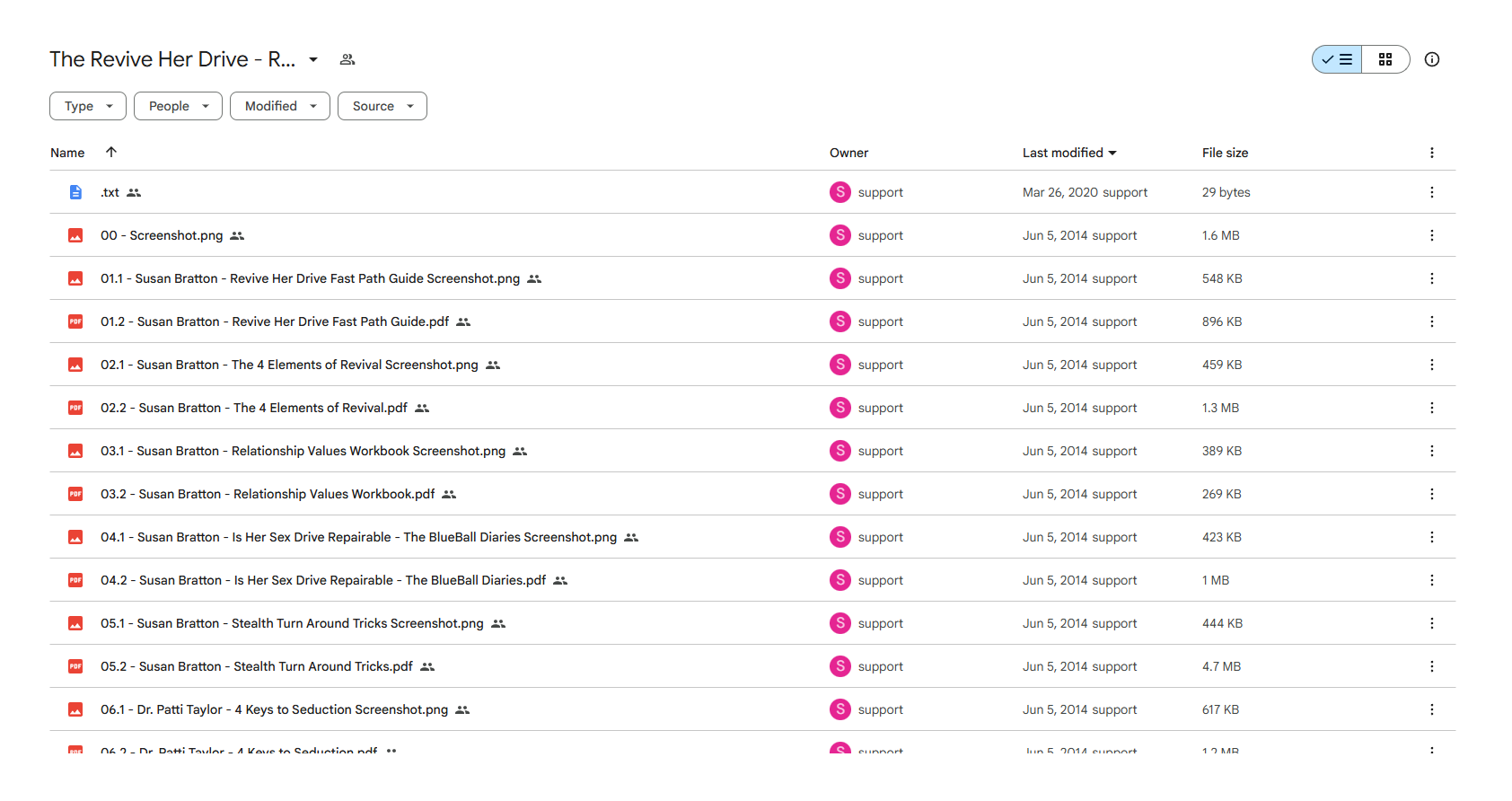Open the Modified filter dropdown

tap(280, 106)
